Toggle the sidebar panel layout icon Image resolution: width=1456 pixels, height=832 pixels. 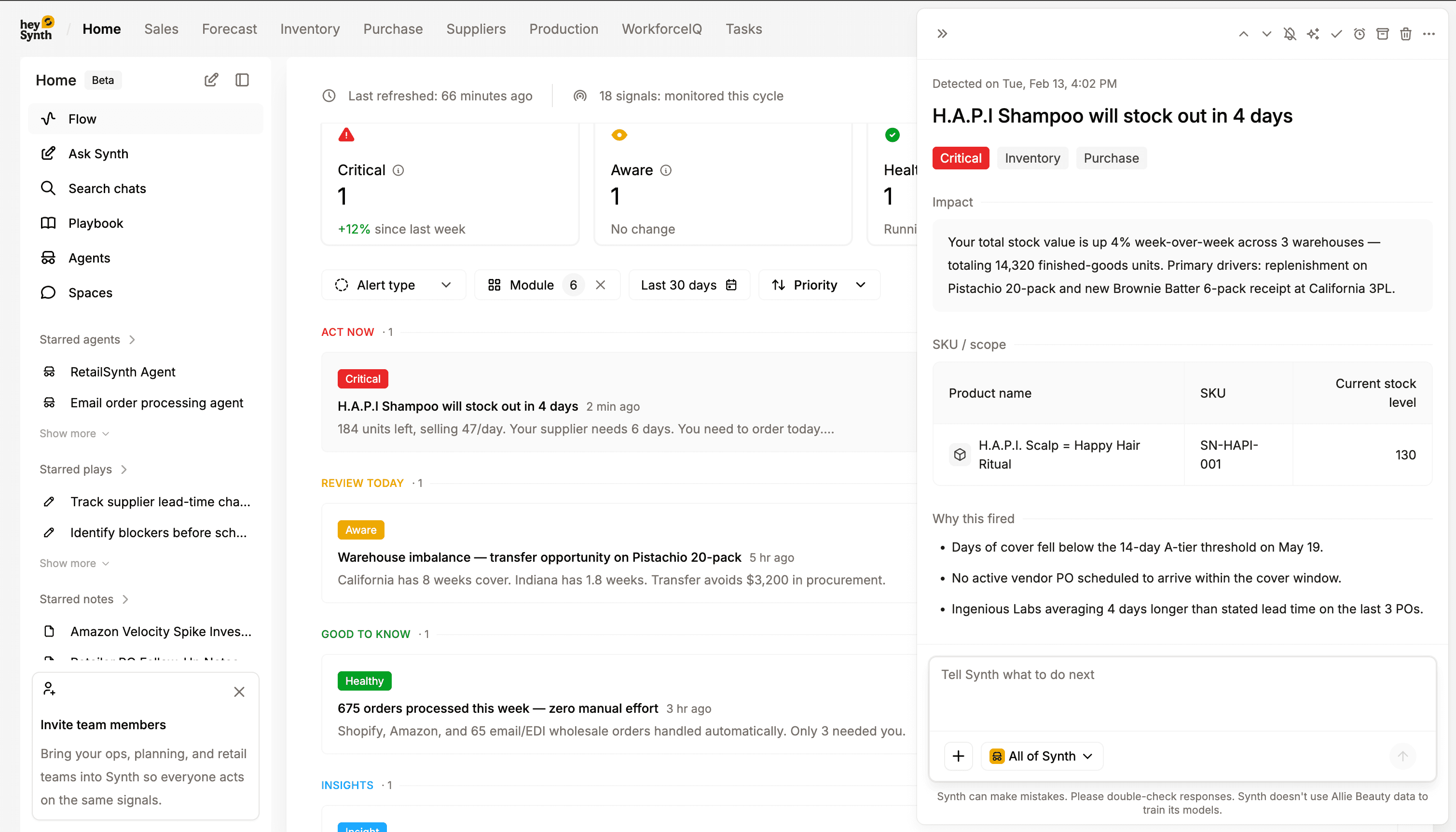242,80
